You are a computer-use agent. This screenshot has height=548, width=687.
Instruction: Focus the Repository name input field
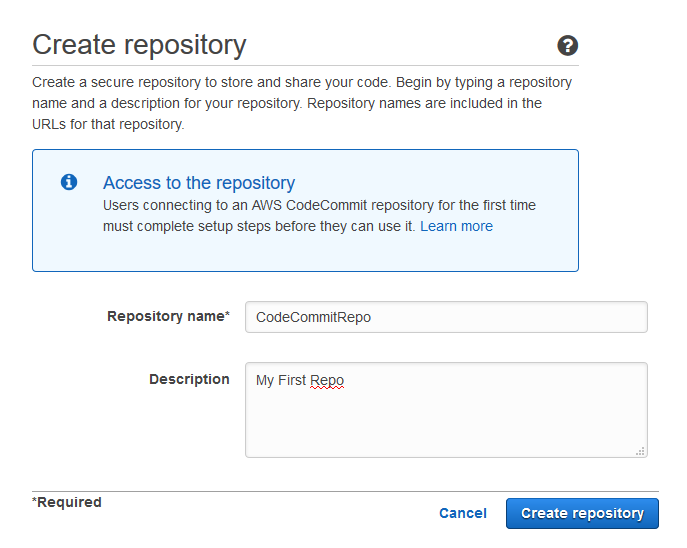pos(446,317)
